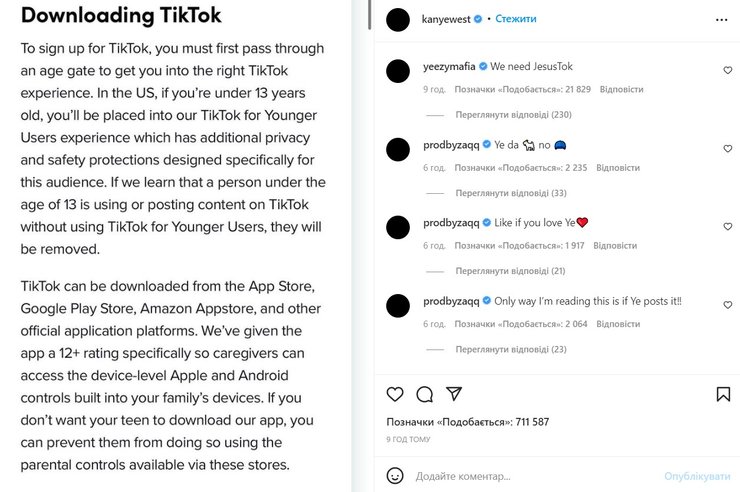Click the Опублікувати post comment button
This screenshot has height=492, width=740.
697,476
